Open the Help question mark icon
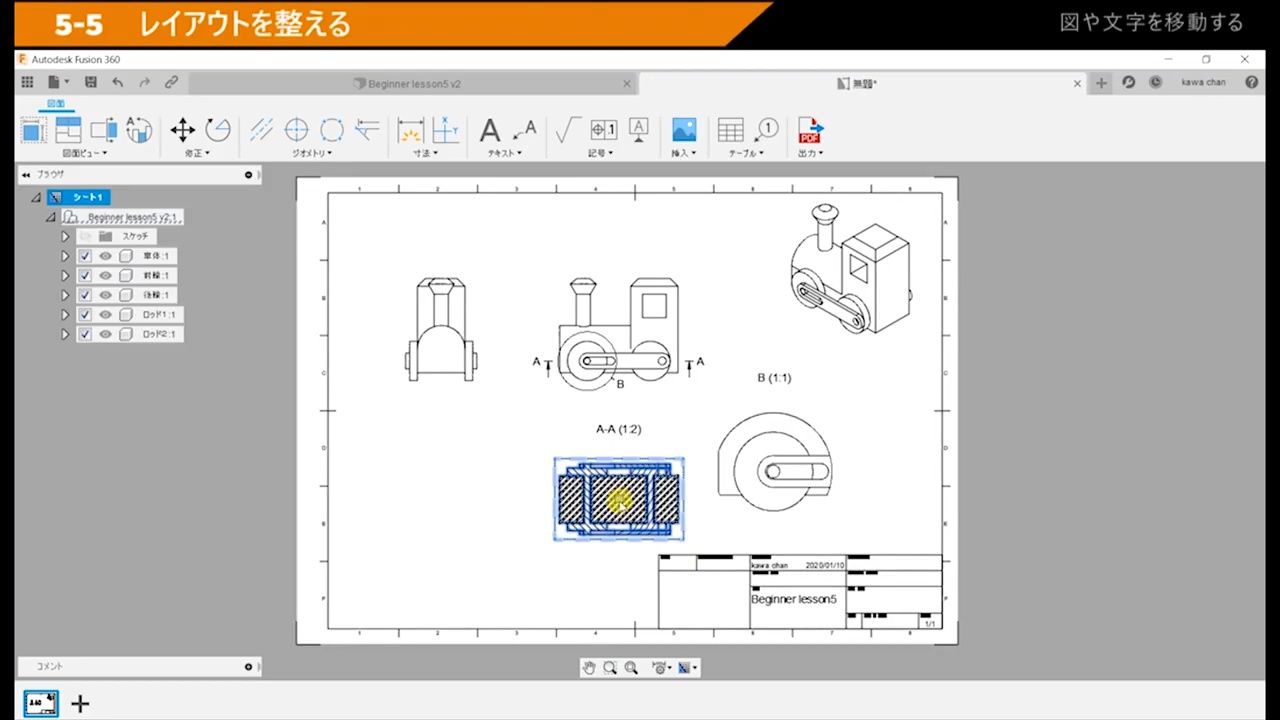This screenshot has width=1280, height=720. [x=1252, y=83]
